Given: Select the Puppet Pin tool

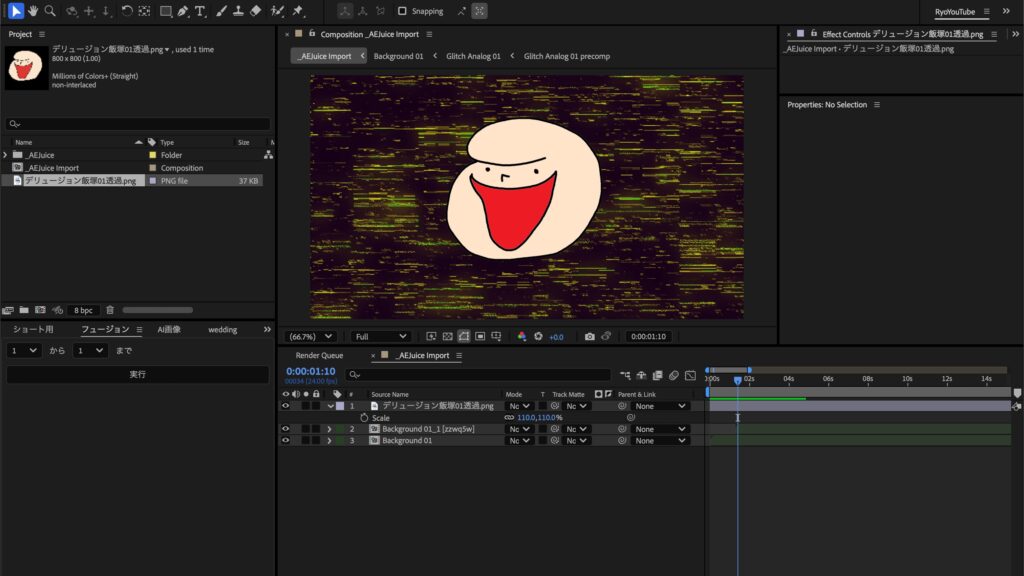Looking at the screenshot, I should point(298,10).
